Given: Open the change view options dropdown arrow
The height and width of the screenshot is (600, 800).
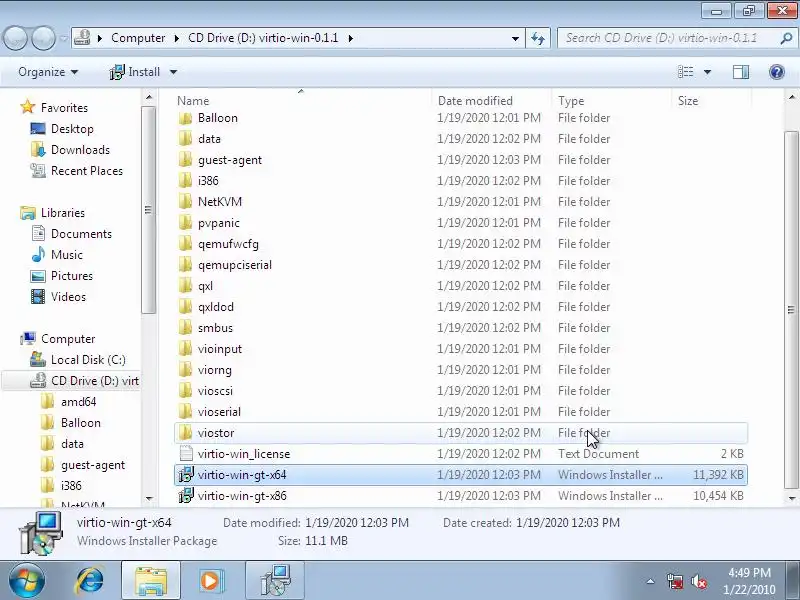Looking at the screenshot, I should [707, 72].
